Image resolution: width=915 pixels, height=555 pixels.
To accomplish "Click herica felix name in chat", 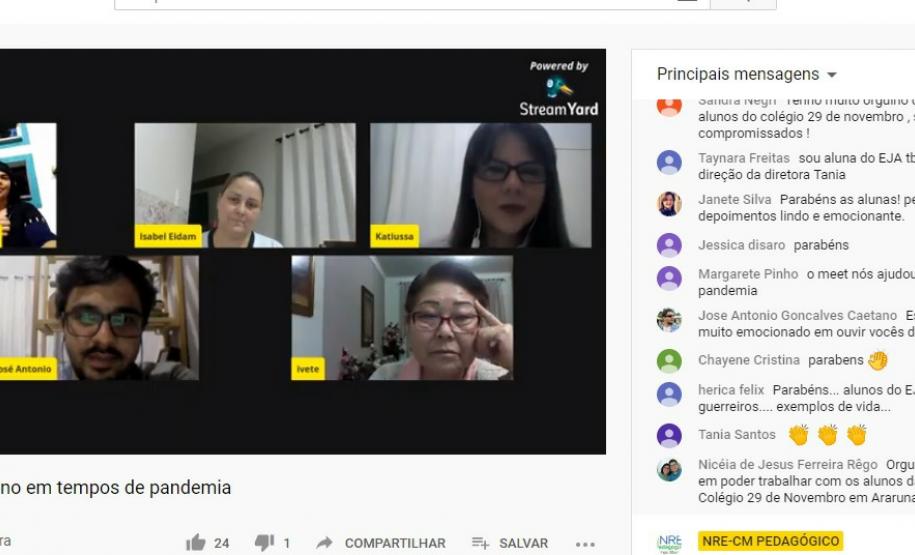I will (731, 390).
